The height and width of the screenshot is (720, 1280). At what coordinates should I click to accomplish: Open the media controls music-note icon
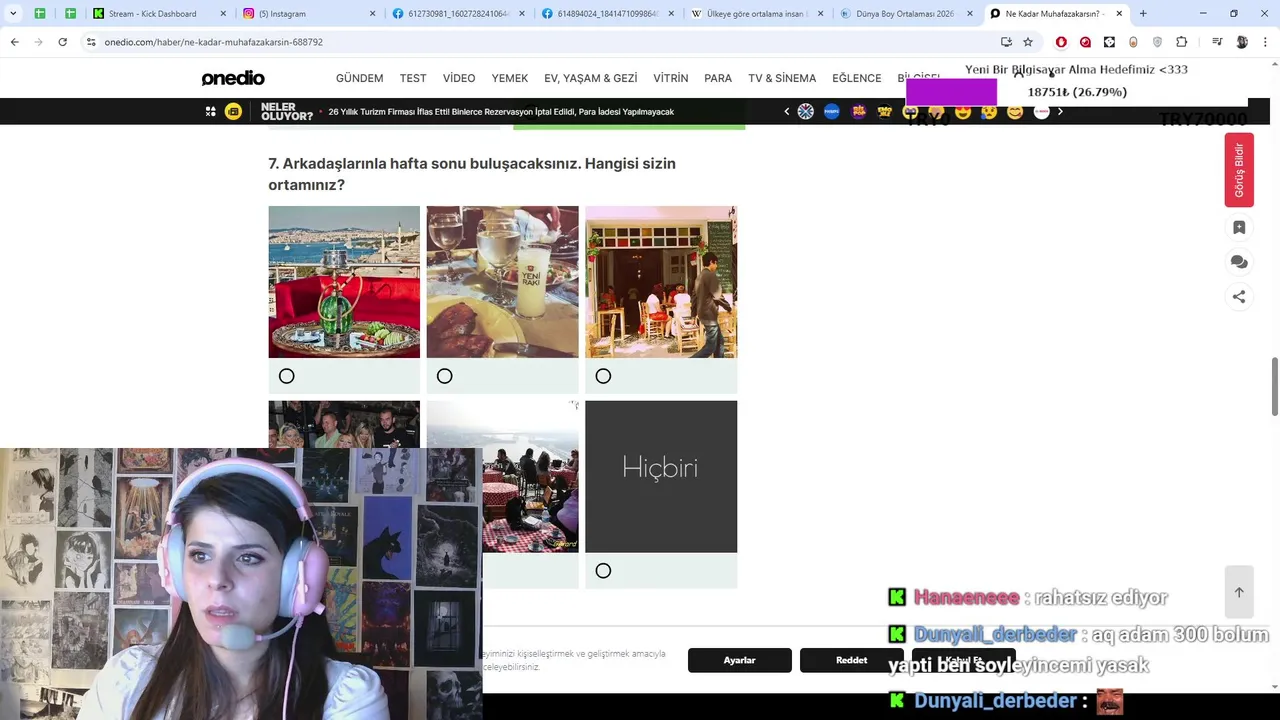[x=1217, y=42]
